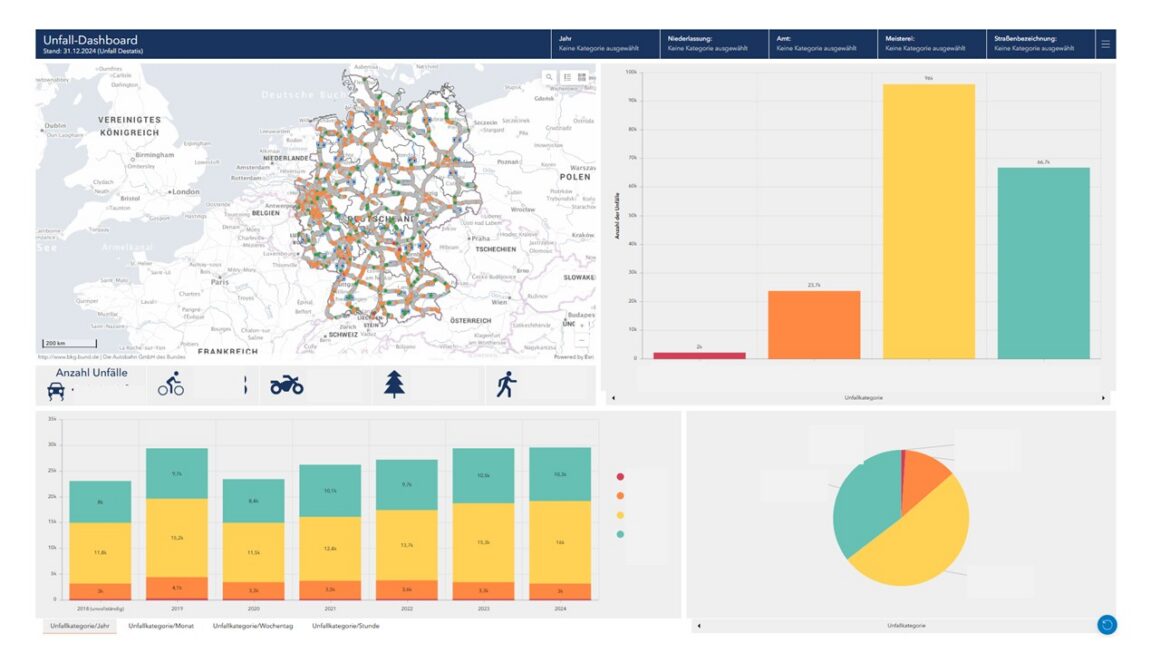Image resolution: width=1160 pixels, height=653 pixels.
Task: Toggle red legend dot of stacked chart
Action: 620,477
